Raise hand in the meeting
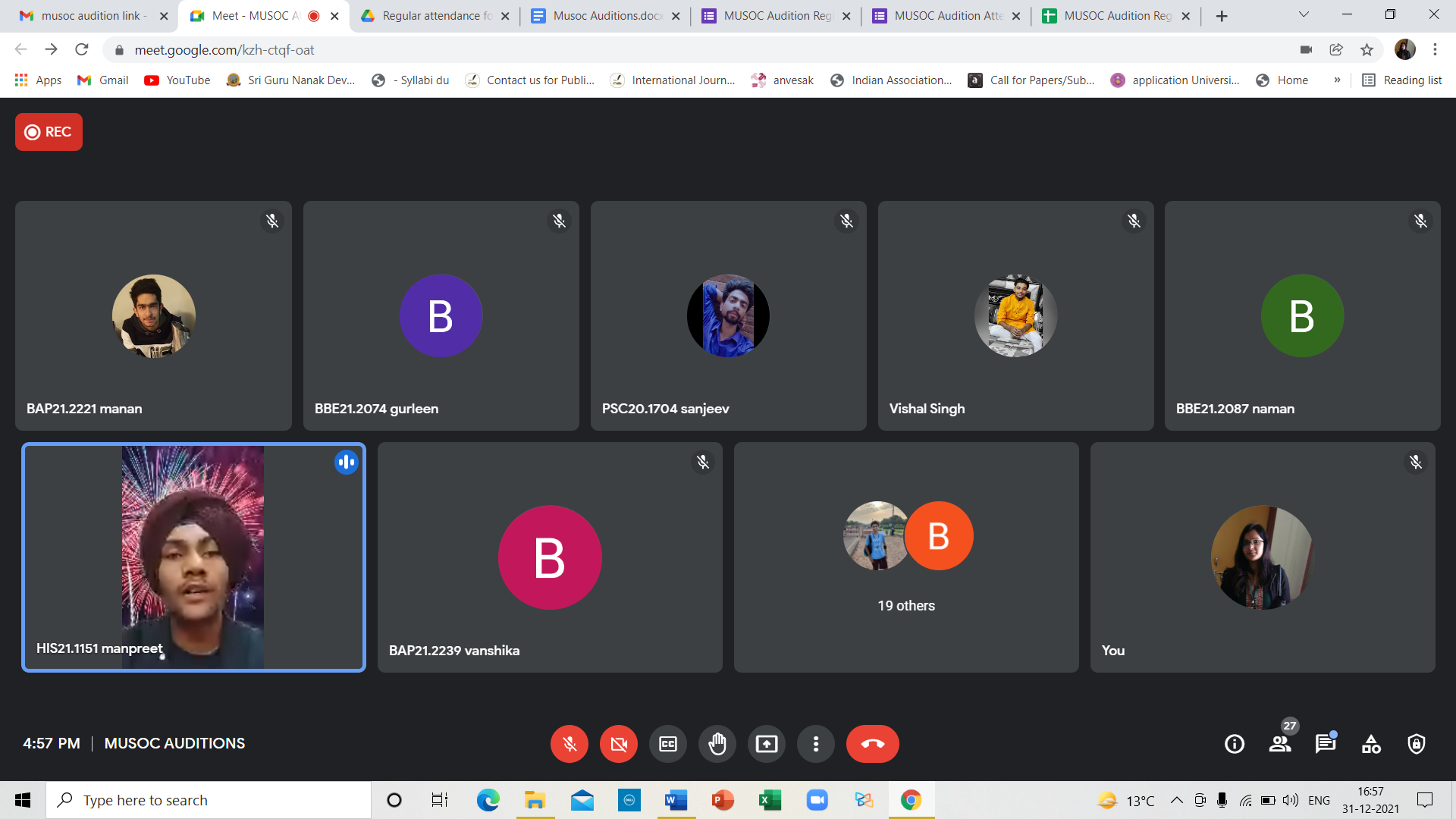Screen dimensions: 1456x819 pos(717,744)
